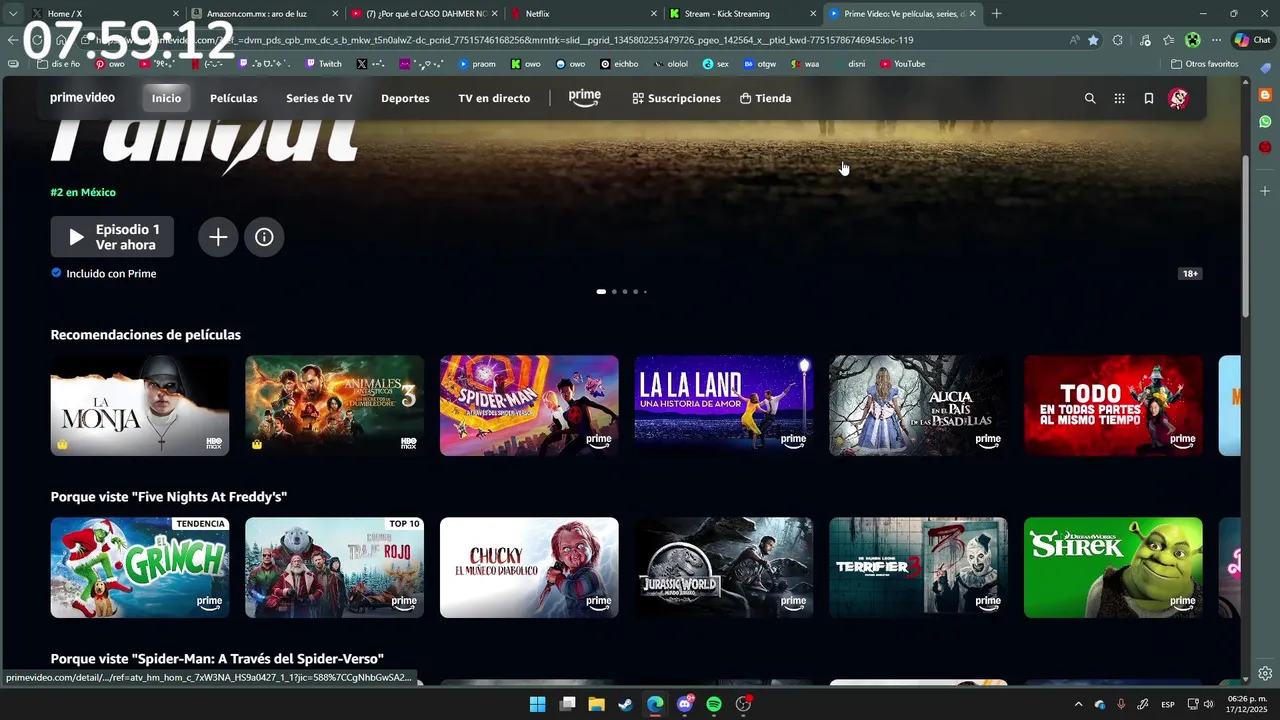Viewport: 1280px width, 720px height.
Task: Open the Código Traje Rojo thumbnail
Action: click(x=334, y=568)
